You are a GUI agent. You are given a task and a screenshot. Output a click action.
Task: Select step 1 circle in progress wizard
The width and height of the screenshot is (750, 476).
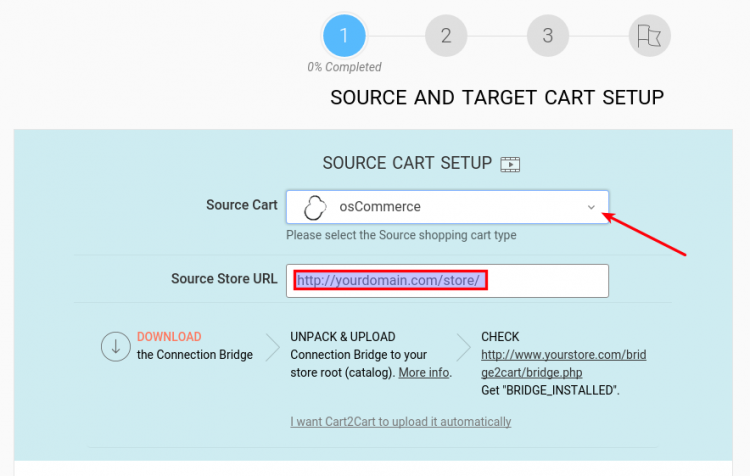point(344,35)
